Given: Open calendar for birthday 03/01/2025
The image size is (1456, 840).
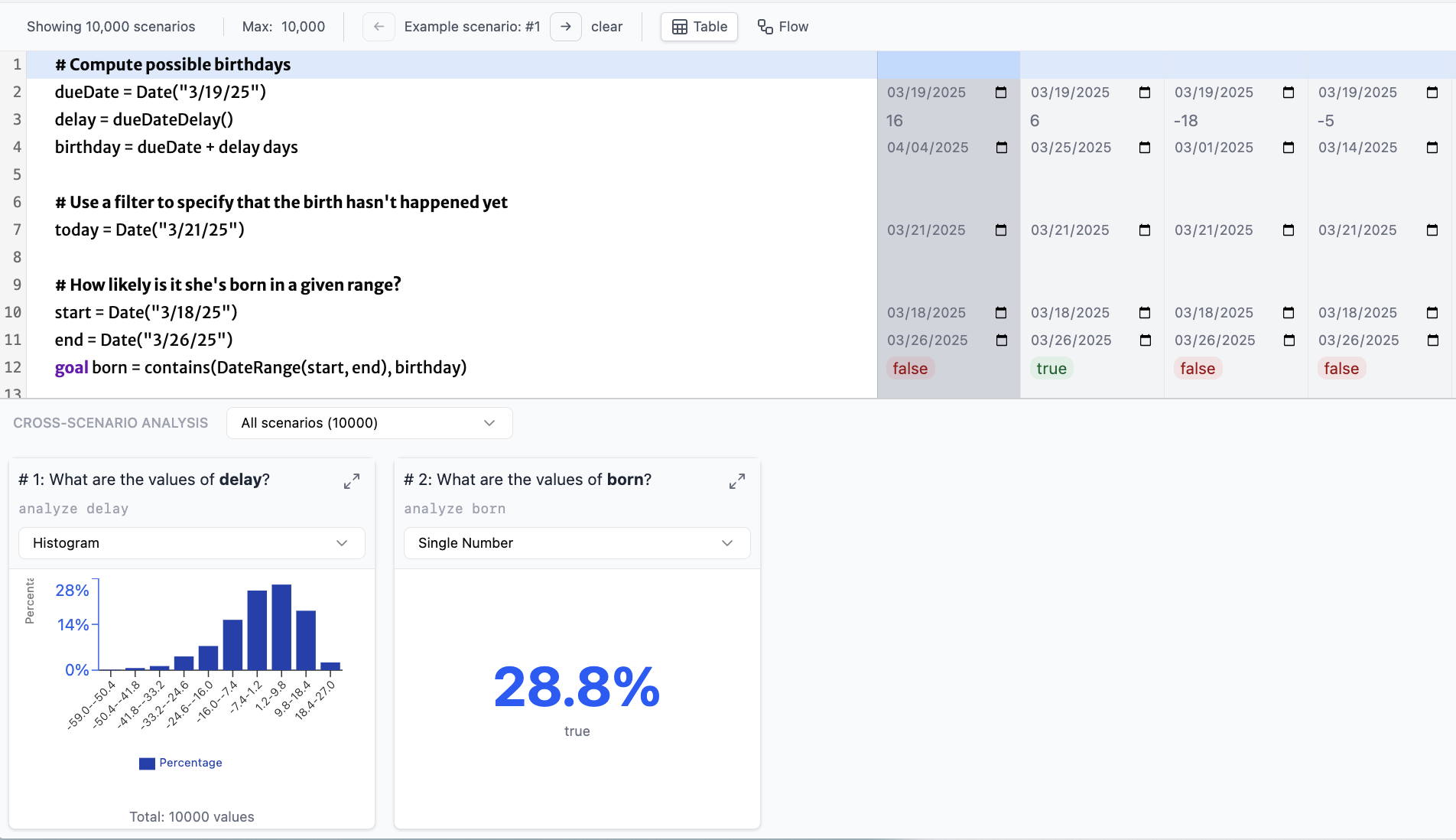Looking at the screenshot, I should [1288, 148].
